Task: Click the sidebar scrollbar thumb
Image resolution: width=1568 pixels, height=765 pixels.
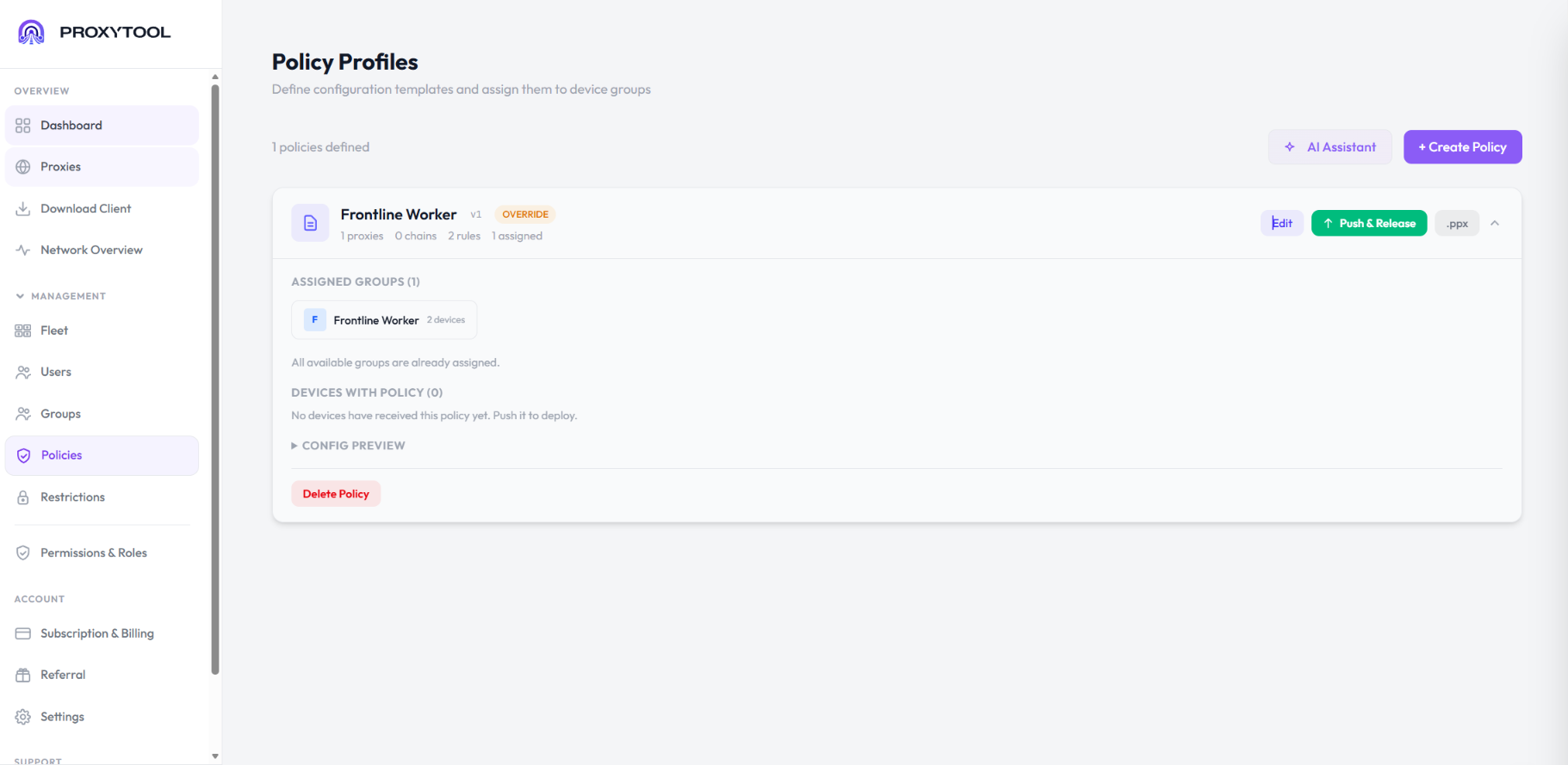Action: (x=215, y=379)
